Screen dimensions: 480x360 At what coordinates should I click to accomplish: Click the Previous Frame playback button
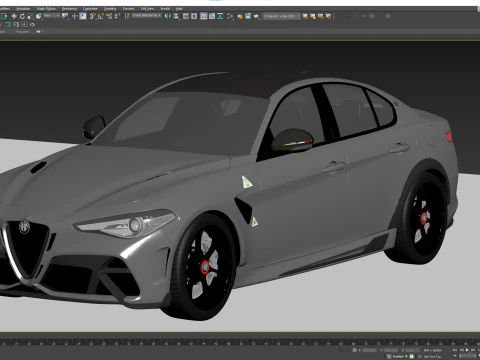pos(462,350)
